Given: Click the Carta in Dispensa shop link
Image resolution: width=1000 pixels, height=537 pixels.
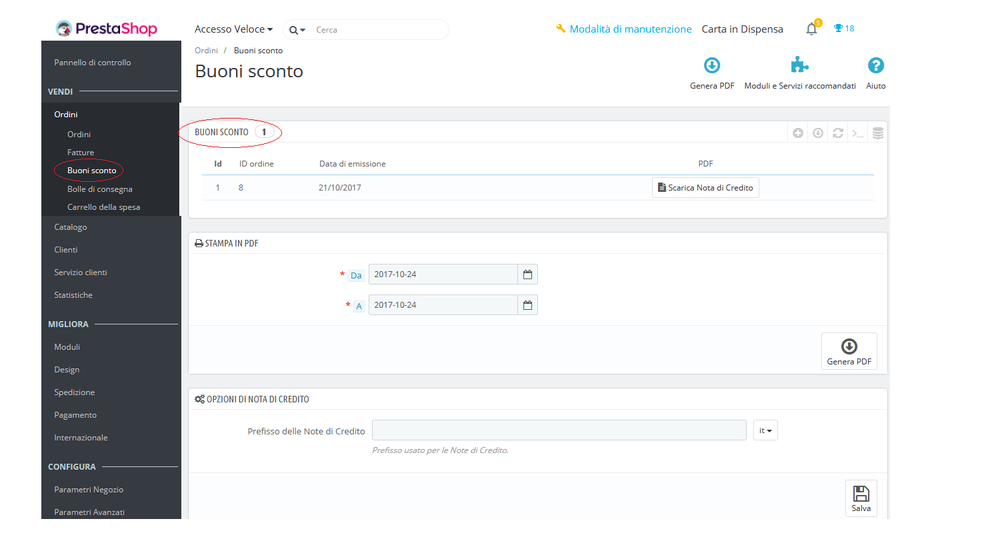Looking at the screenshot, I should 742,29.
